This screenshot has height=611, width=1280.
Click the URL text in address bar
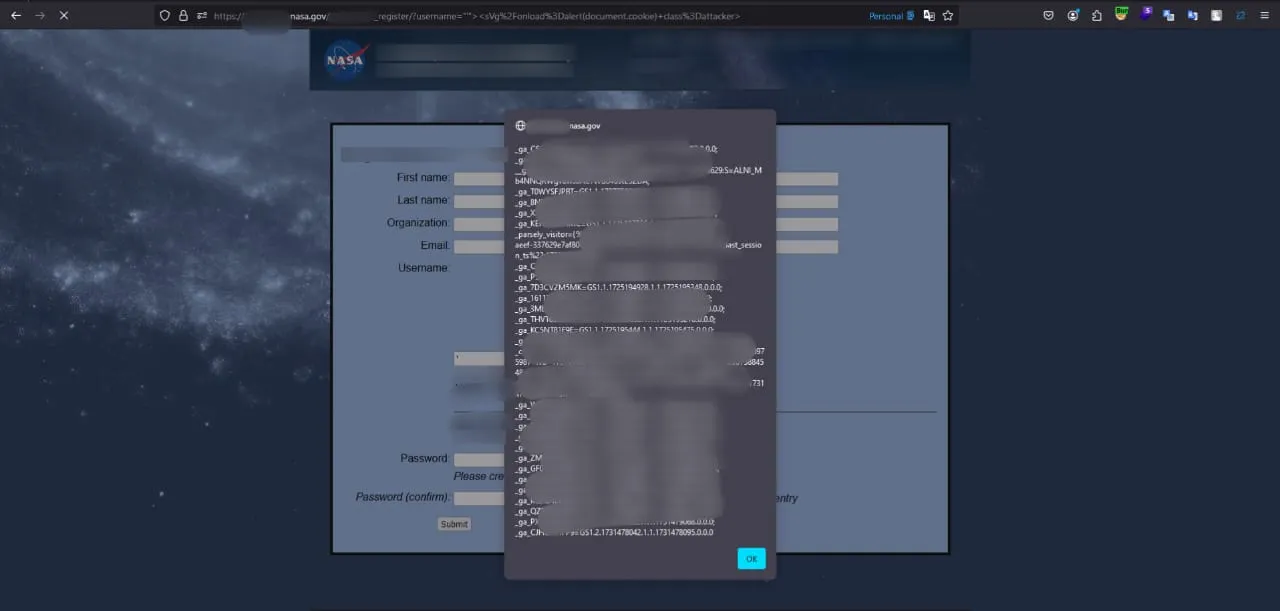tap(500, 16)
